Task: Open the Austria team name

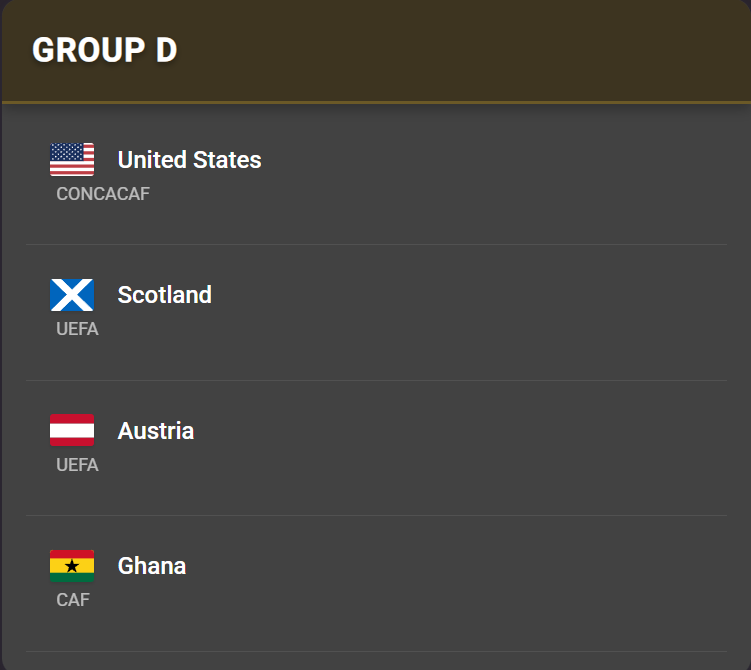Action: 155,431
